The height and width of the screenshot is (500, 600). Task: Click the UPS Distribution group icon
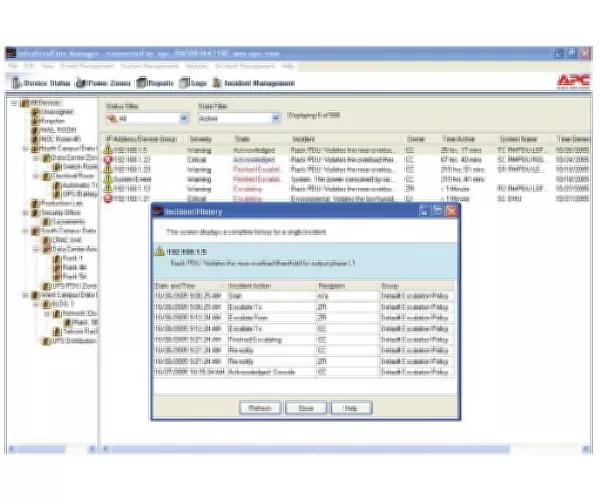click(46, 340)
